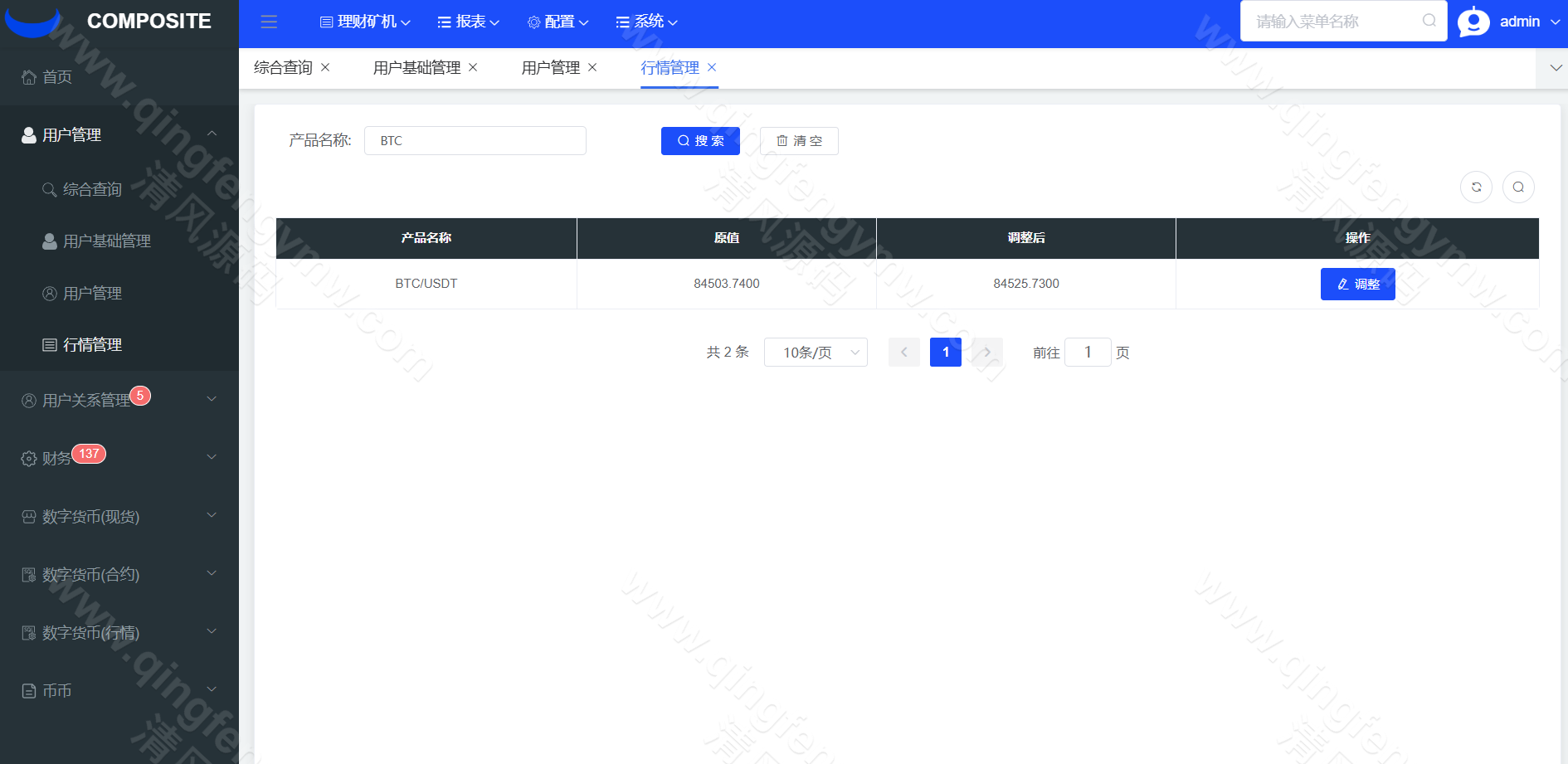1568x764 pixels.
Task: Open the 10条/页 page size dropdown
Action: pos(816,352)
